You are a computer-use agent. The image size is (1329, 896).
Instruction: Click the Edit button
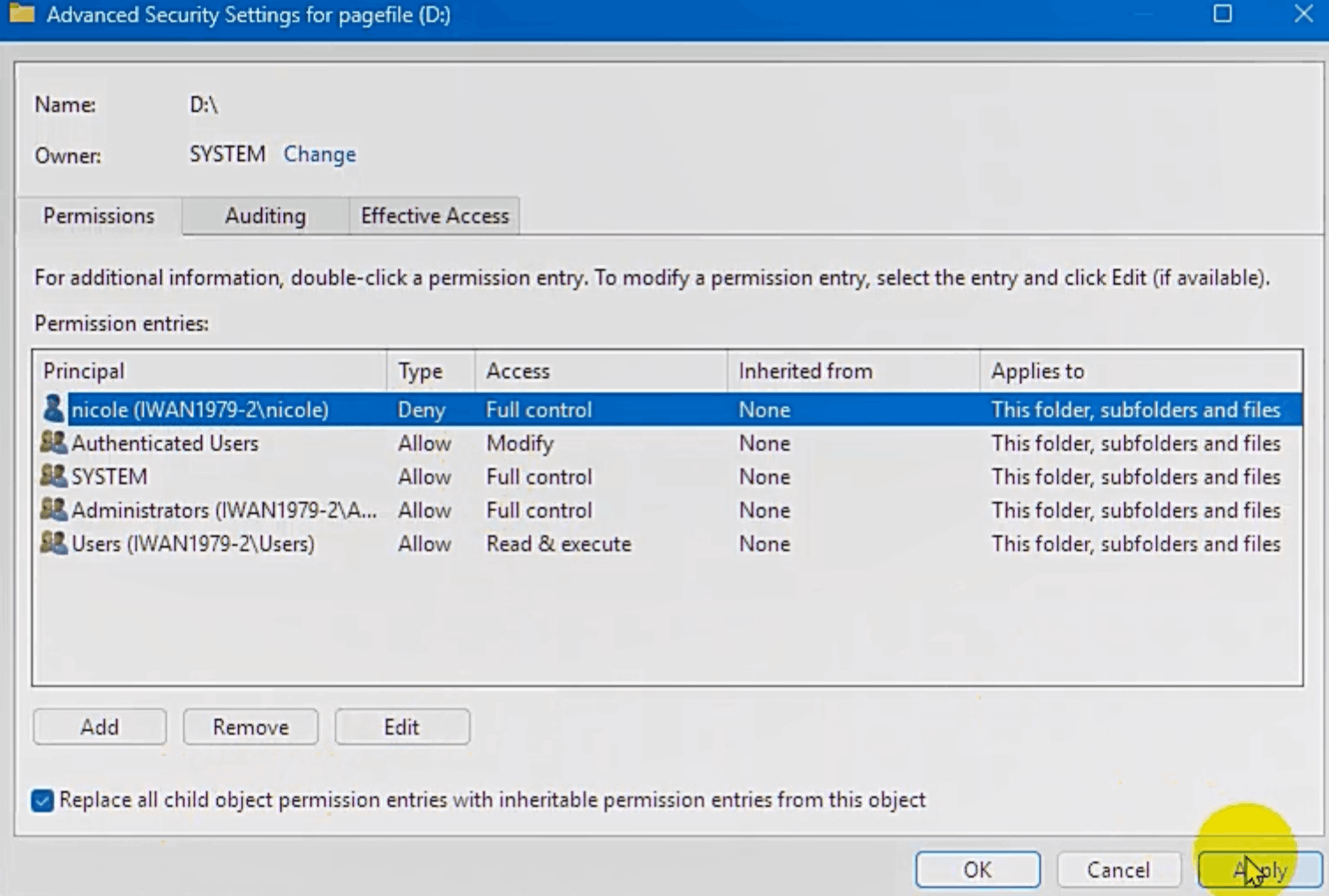click(x=401, y=727)
